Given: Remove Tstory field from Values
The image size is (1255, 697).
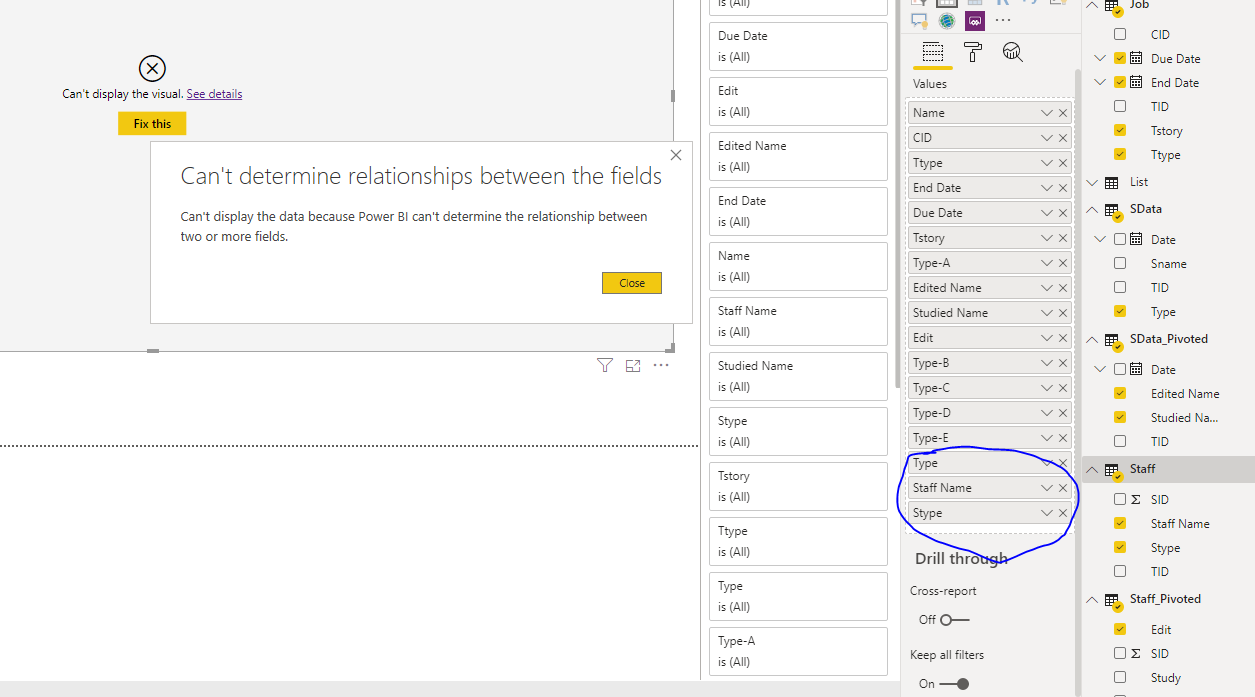Looking at the screenshot, I should point(1063,238).
